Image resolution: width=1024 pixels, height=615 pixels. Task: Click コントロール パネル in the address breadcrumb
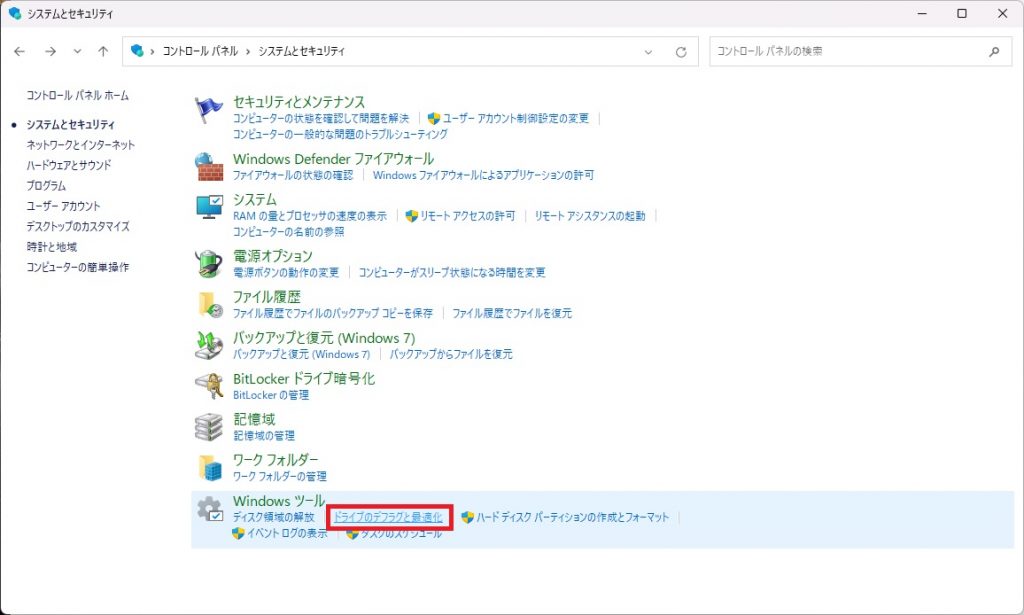(200, 51)
